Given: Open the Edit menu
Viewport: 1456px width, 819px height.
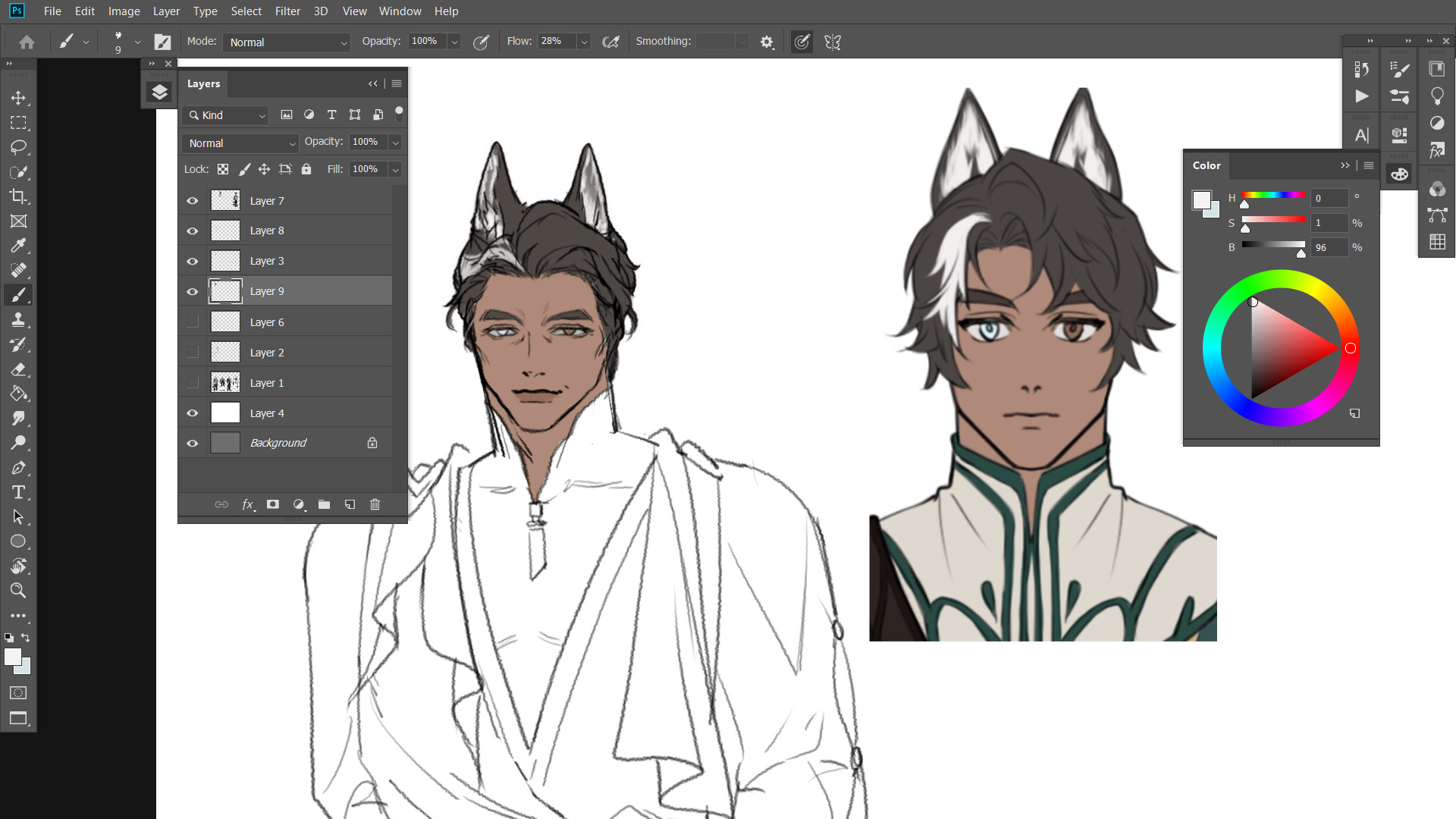Looking at the screenshot, I should (x=85, y=11).
